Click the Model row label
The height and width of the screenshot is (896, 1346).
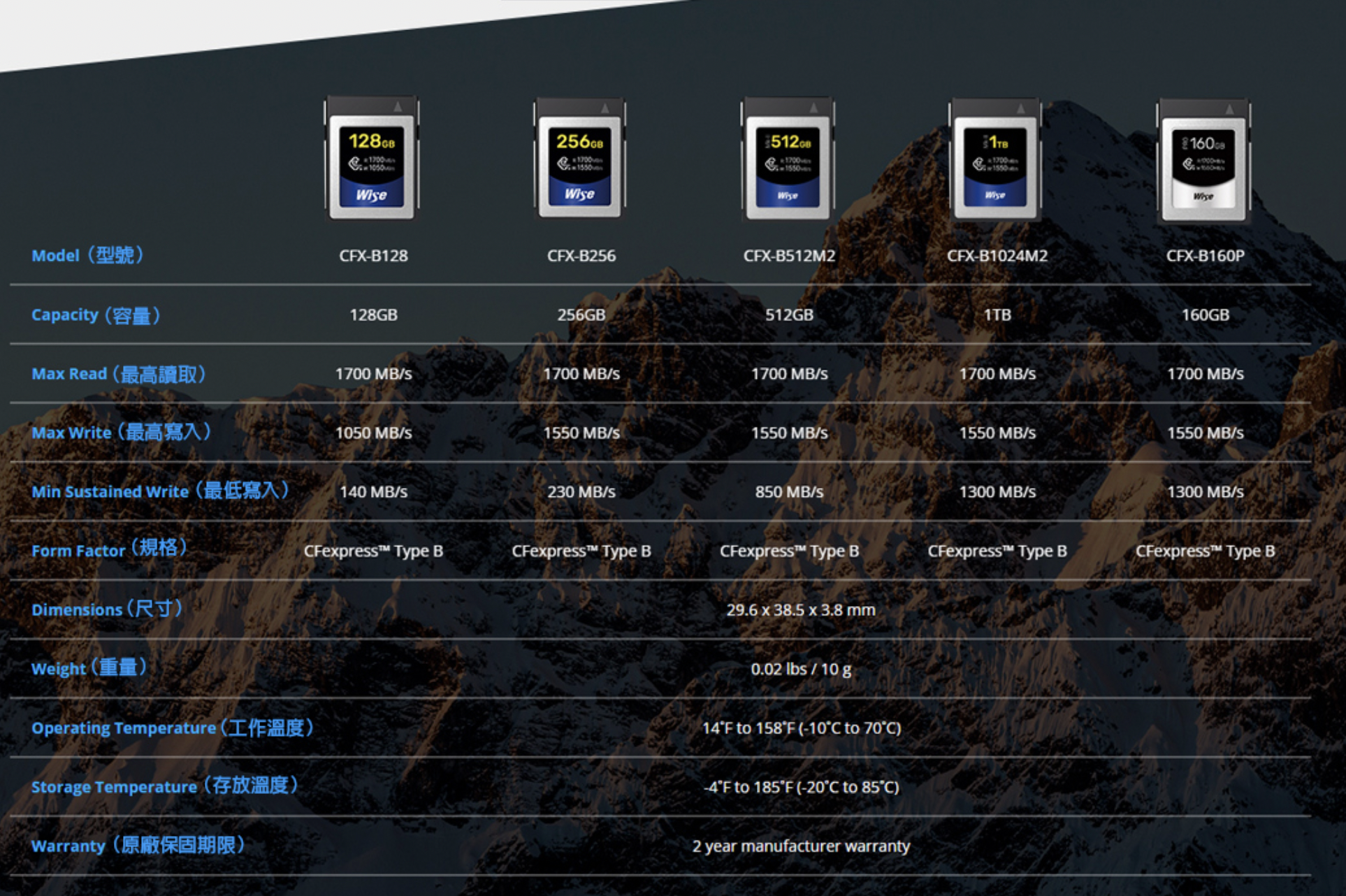(87, 256)
